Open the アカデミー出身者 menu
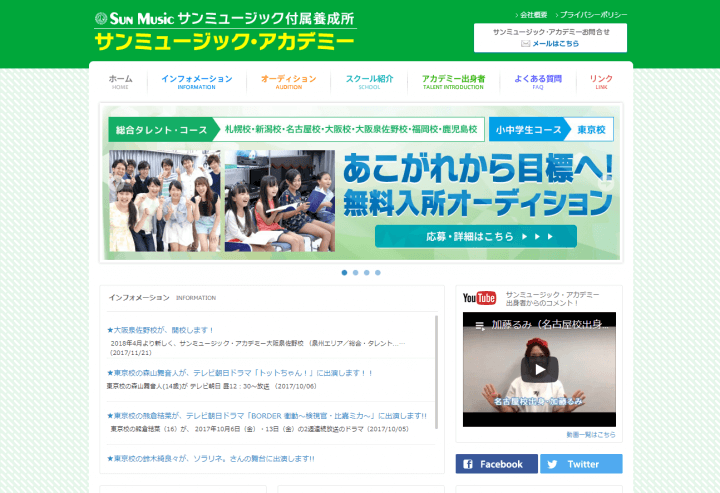Image resolution: width=720 pixels, height=493 pixels. point(453,82)
